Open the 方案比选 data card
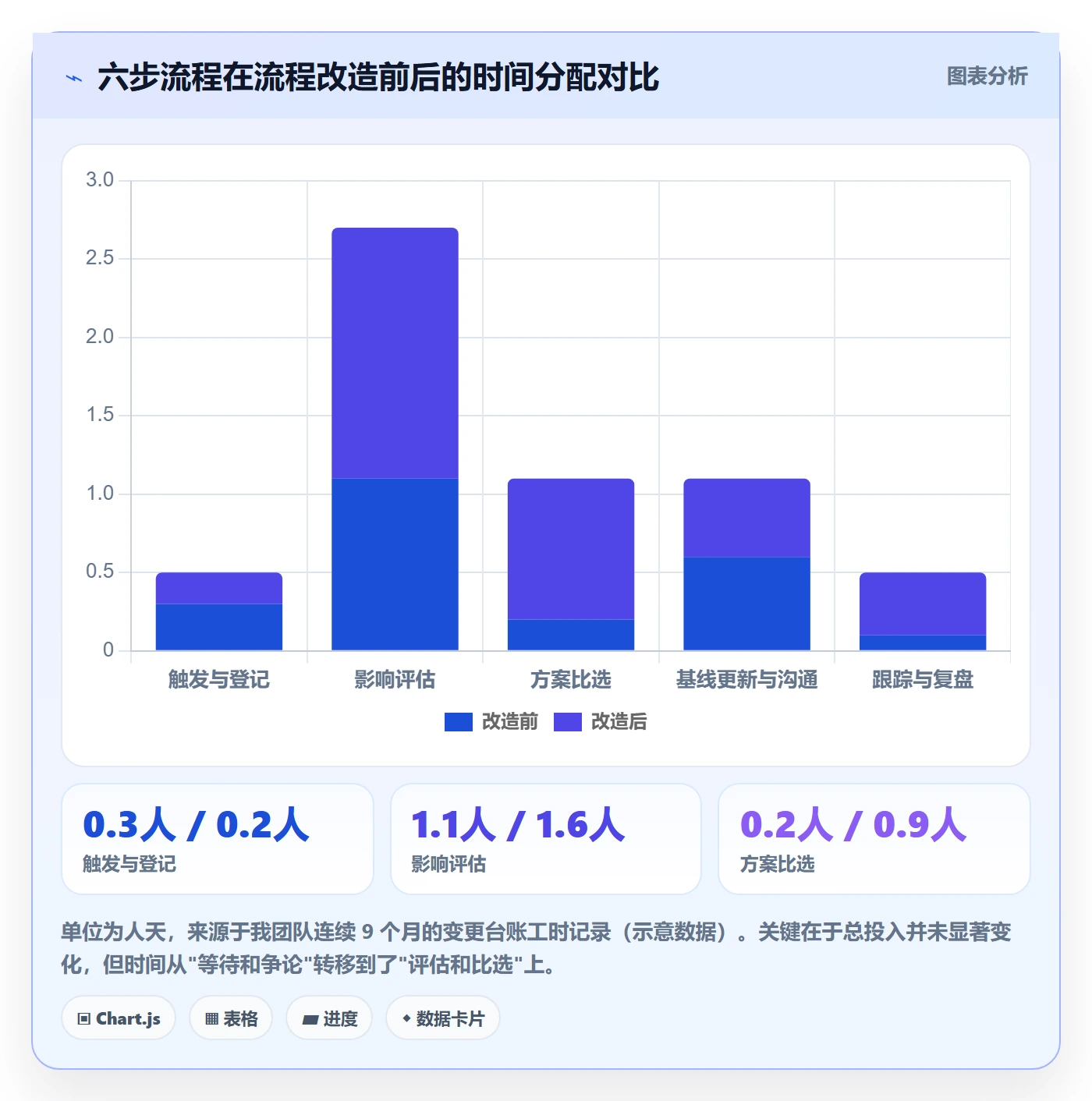The height and width of the screenshot is (1101, 1092). [874, 839]
